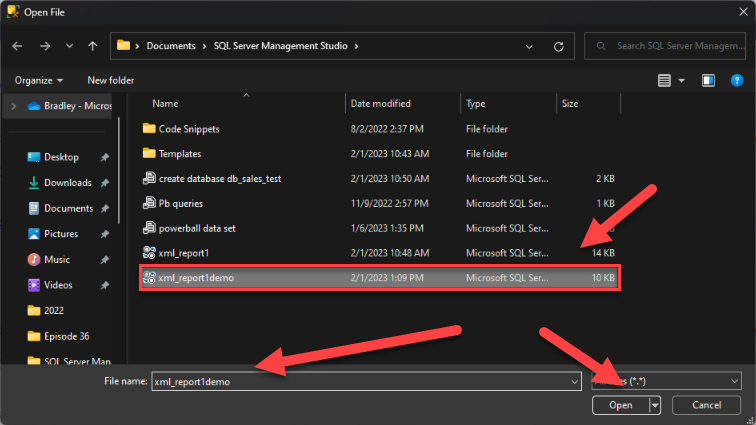
Task: Select the xml_report1demo file
Action: coord(380,278)
